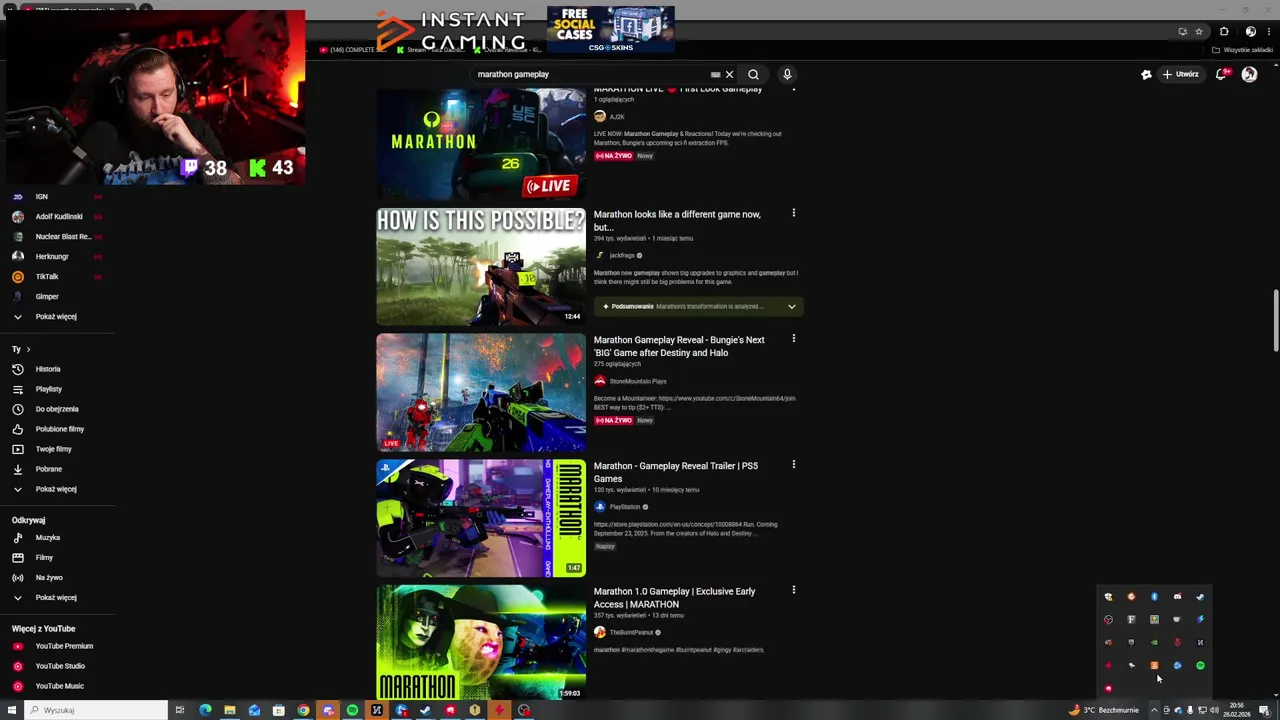Open the Marathon LIVE thumbnail by AJ2K
1280x720 pixels.
pyautogui.click(x=481, y=143)
